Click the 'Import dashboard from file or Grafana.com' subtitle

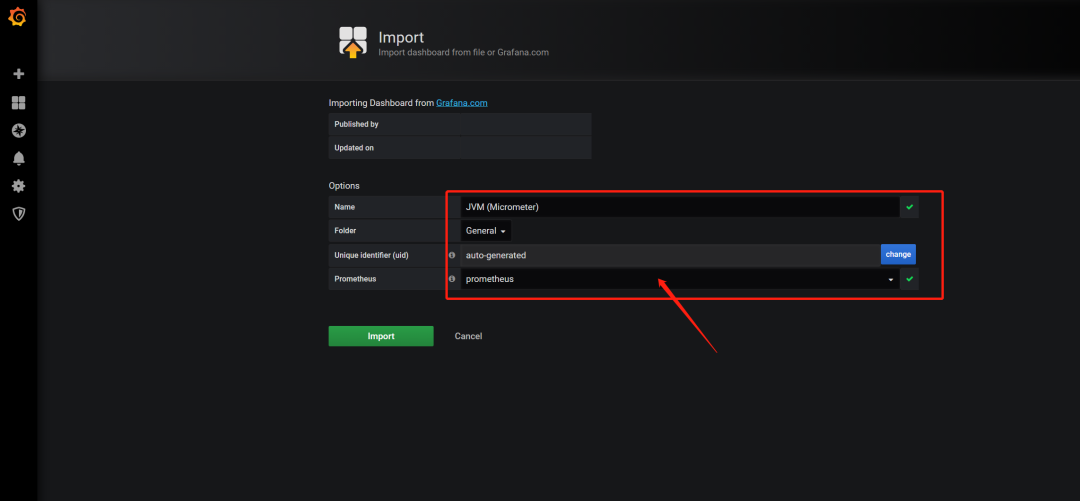464,52
